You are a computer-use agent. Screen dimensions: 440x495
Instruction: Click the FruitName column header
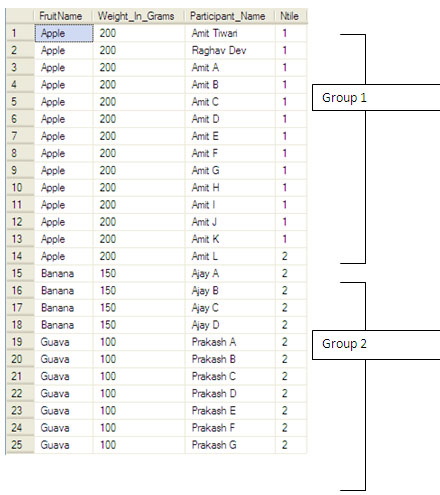click(63, 16)
